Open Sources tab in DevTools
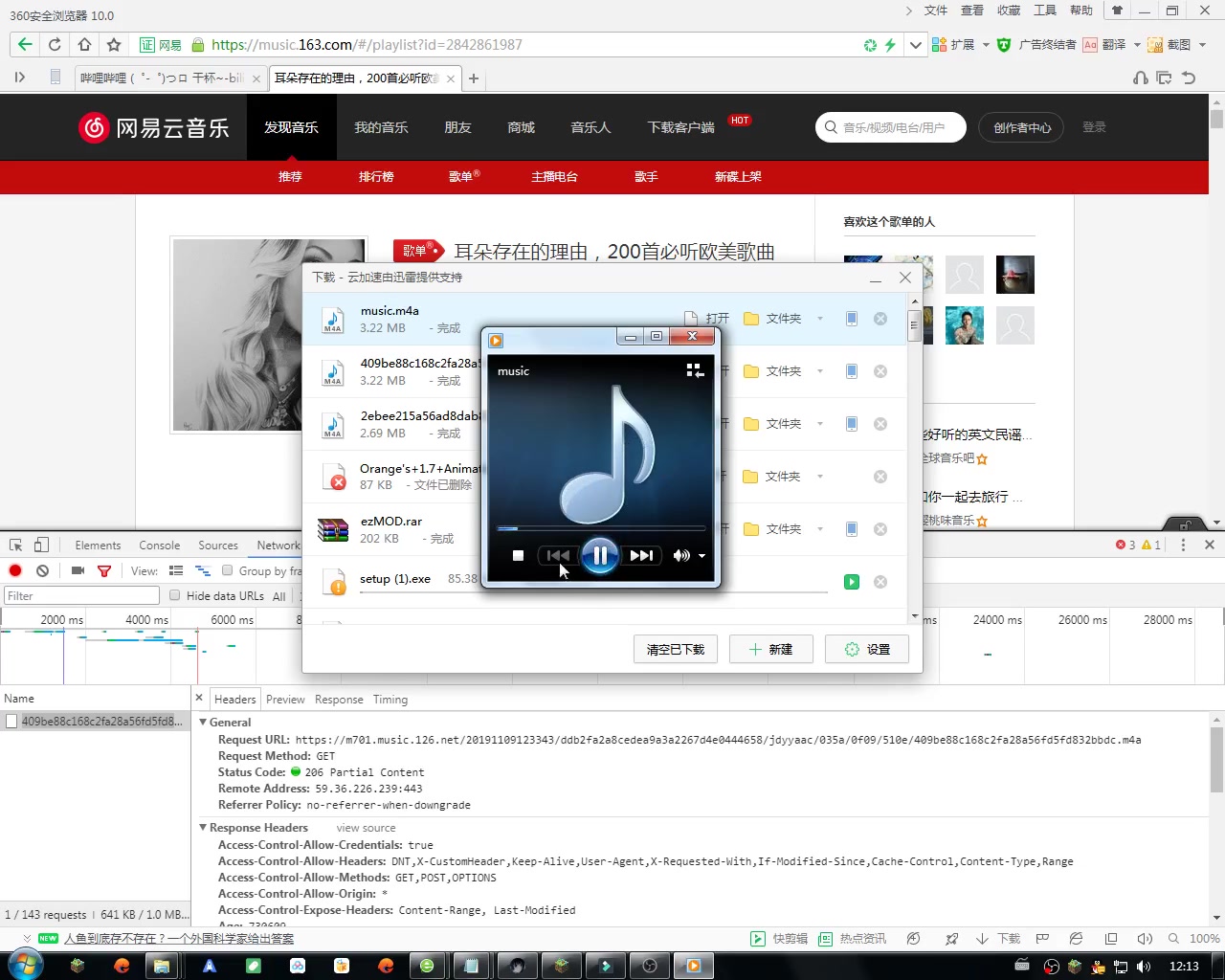Screen dimensions: 1225x980 (x=218, y=546)
